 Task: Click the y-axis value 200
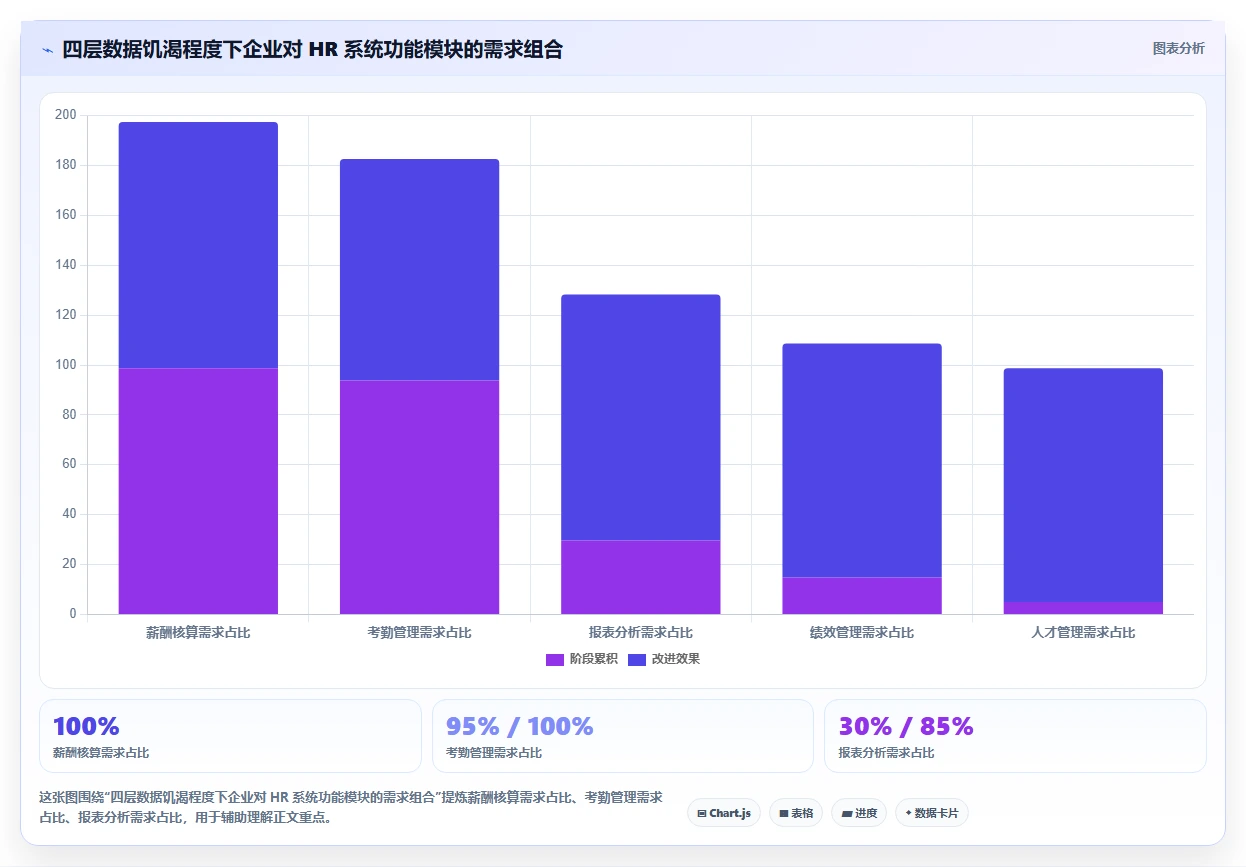point(66,115)
